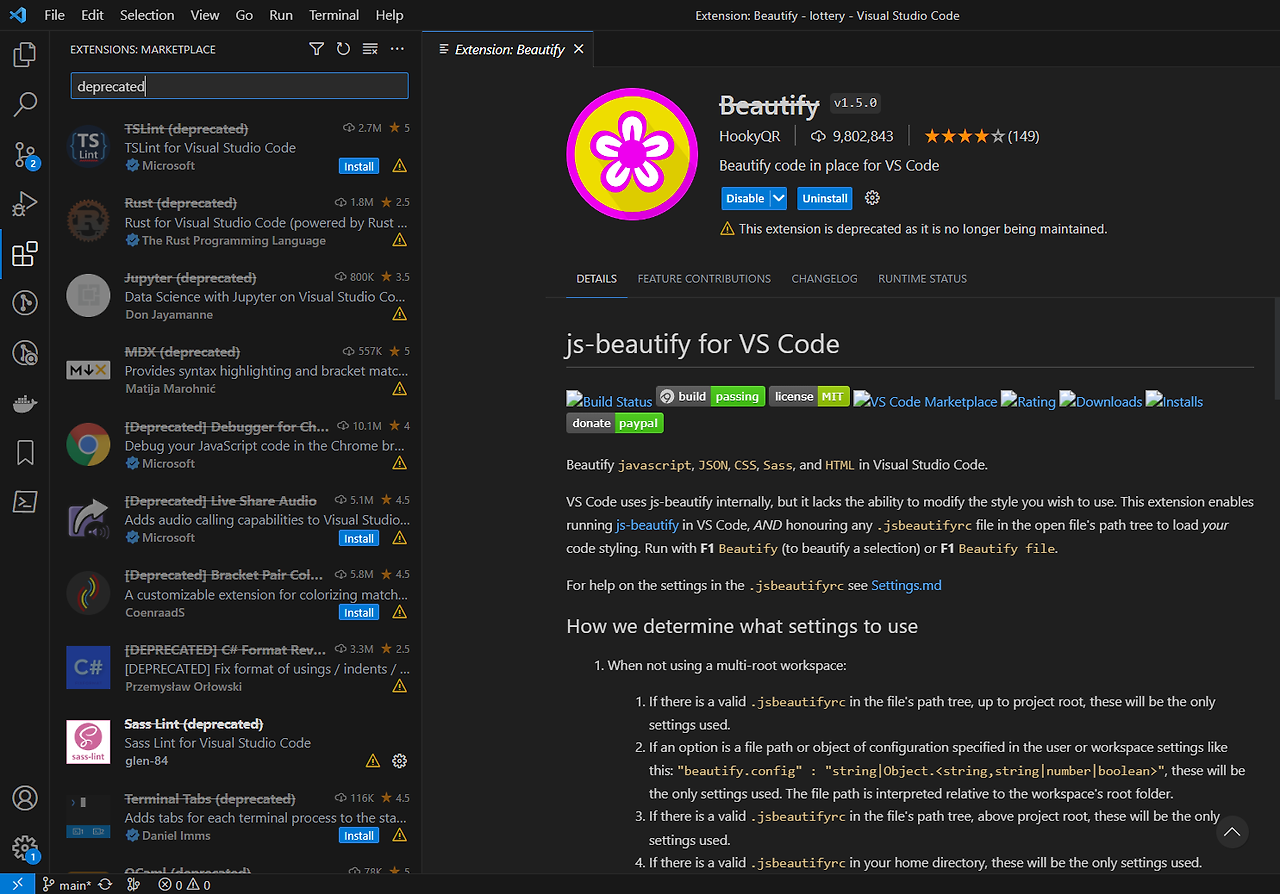This screenshot has width=1280, height=894.
Task: Open Beautify extension settings gear
Action: point(872,198)
